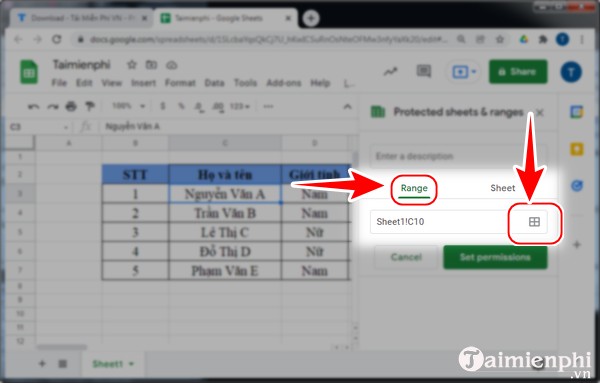Click the Redo icon in toolbar

click(52, 106)
